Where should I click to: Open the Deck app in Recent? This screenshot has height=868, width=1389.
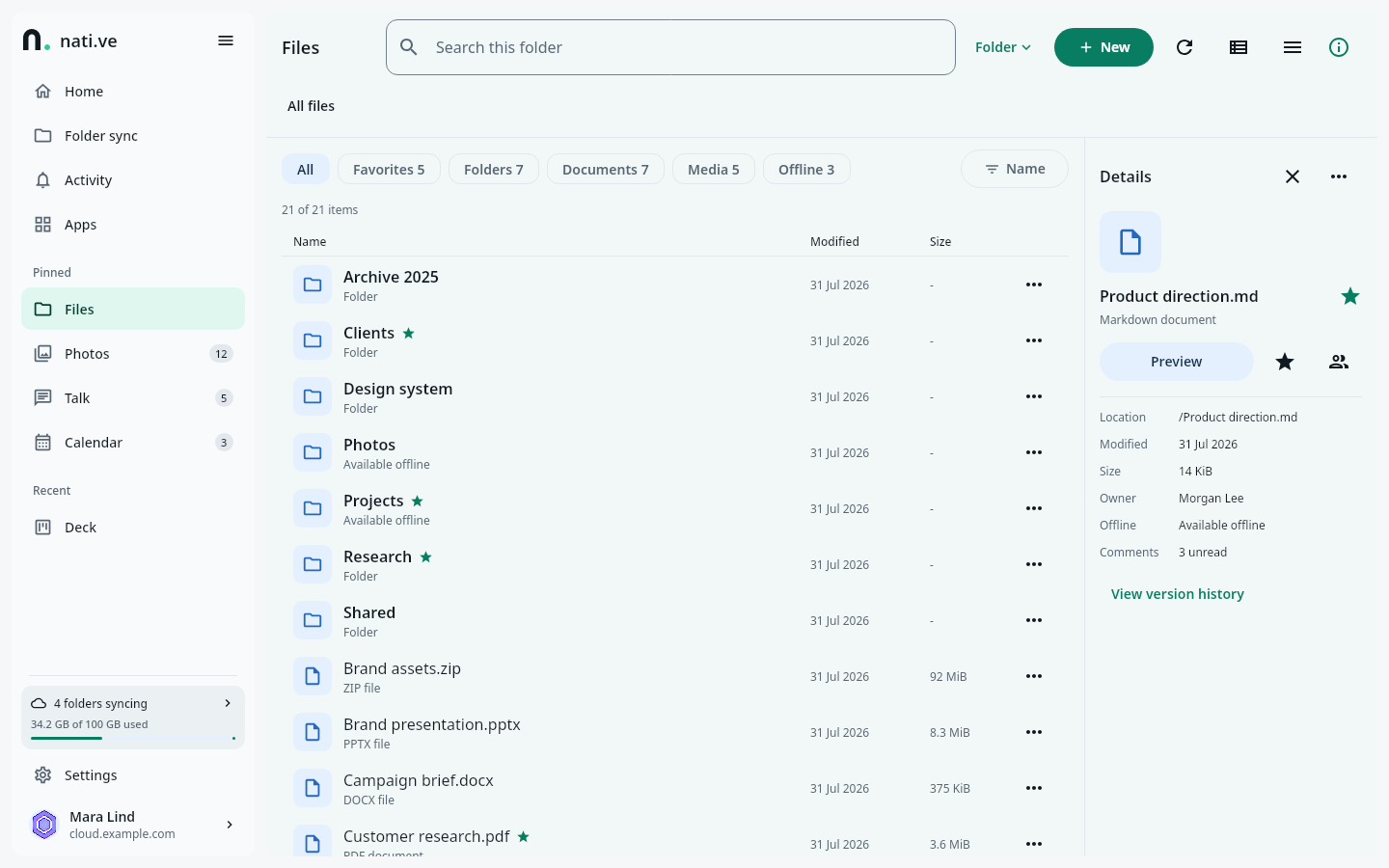pyautogui.click(x=133, y=528)
